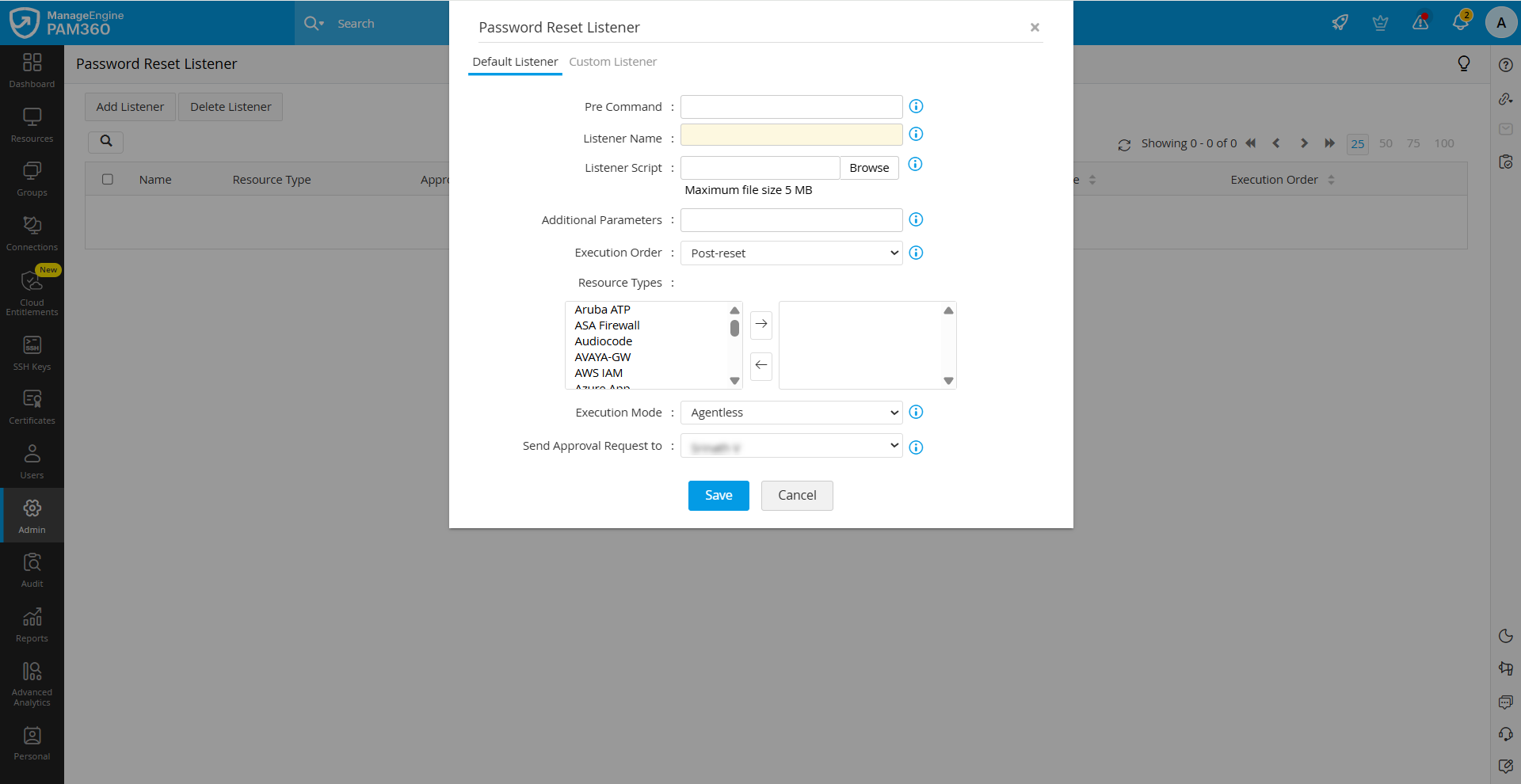Move resource type right with arrow button
1521x784 pixels.
pyautogui.click(x=761, y=324)
